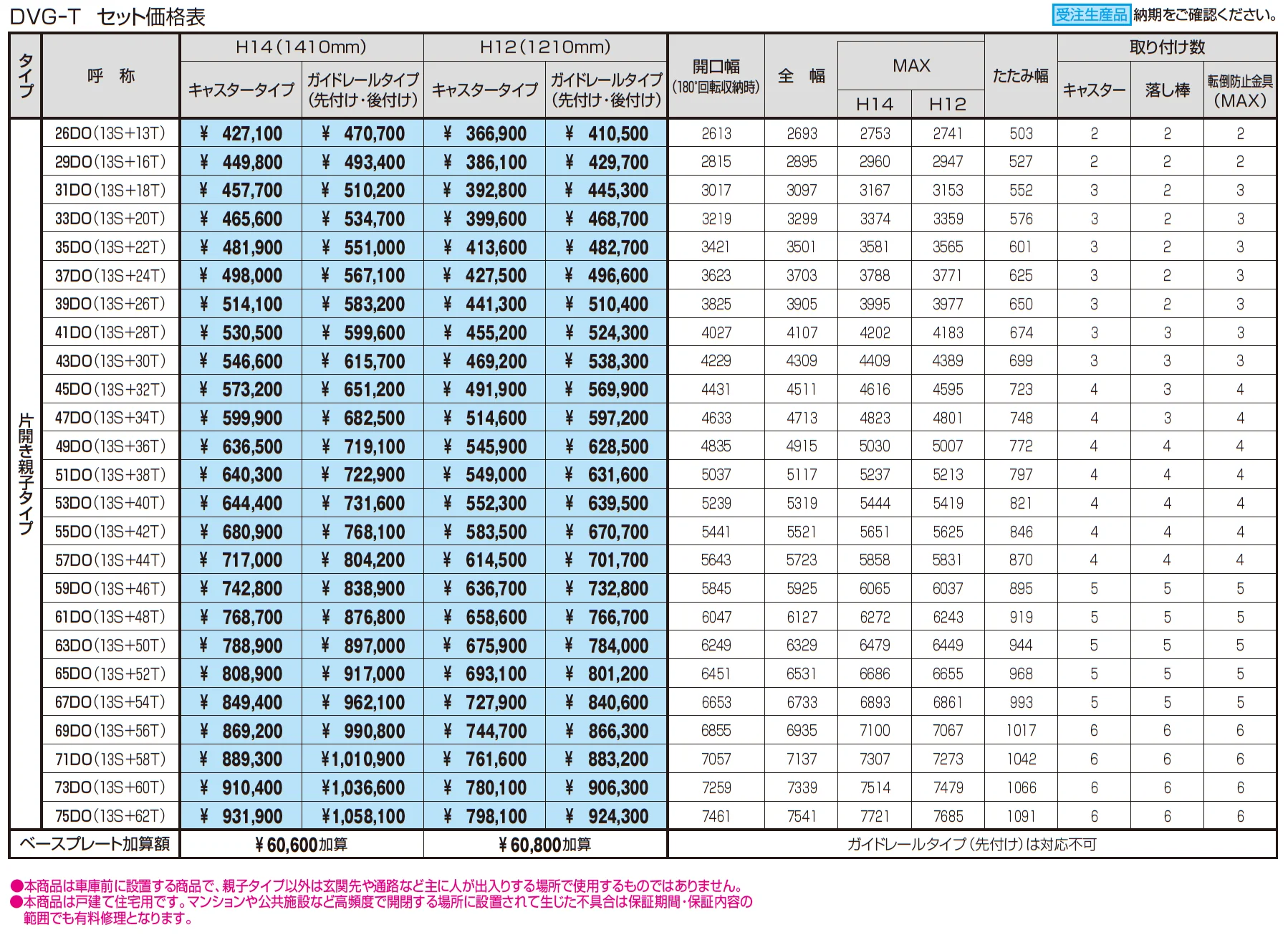This screenshot has width=1288, height=945.
Task: Click the price "¥768,100"
Action: coord(363,532)
